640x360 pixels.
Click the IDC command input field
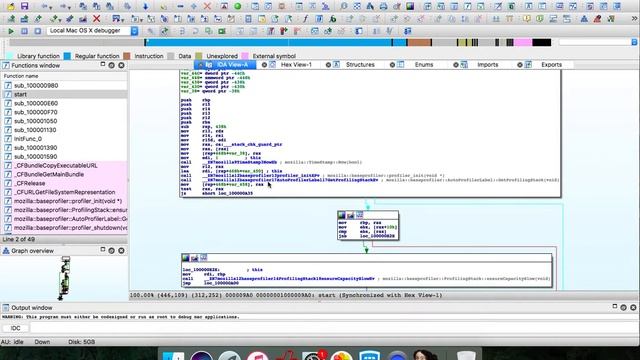[334, 328]
